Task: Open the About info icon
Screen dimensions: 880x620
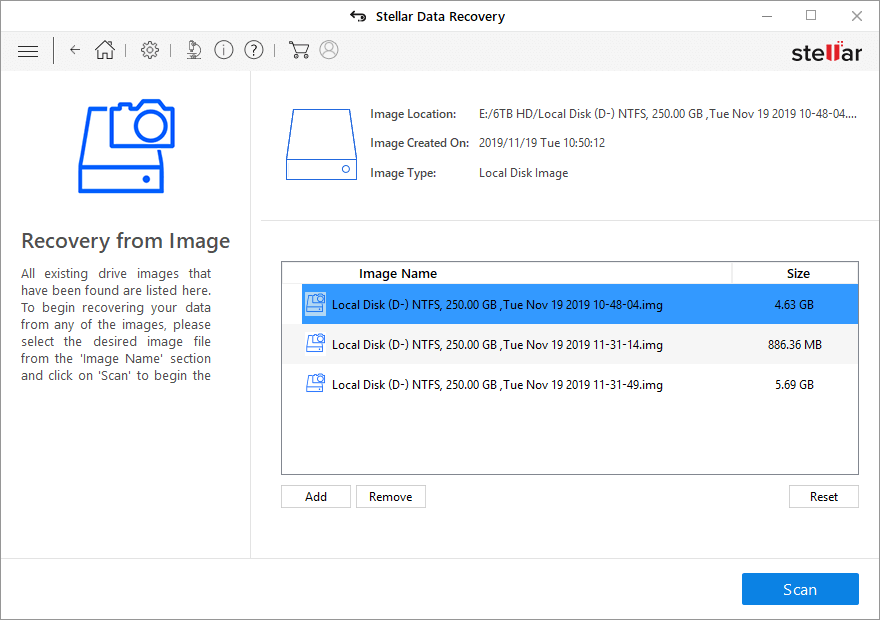Action: [x=224, y=50]
